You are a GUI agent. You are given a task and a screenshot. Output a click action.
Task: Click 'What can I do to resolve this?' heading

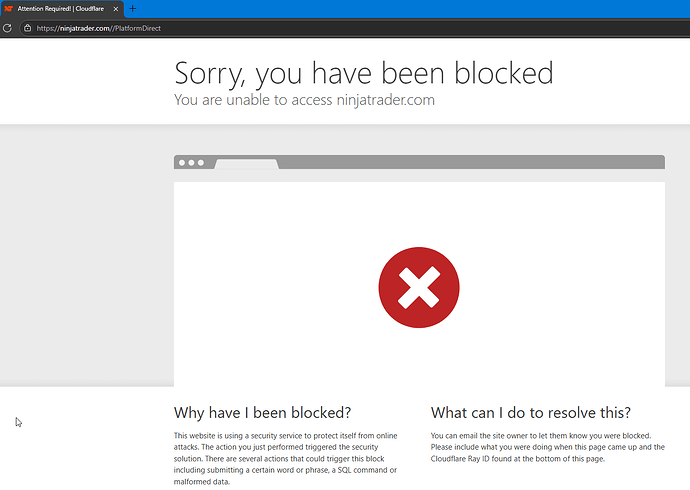click(x=531, y=413)
